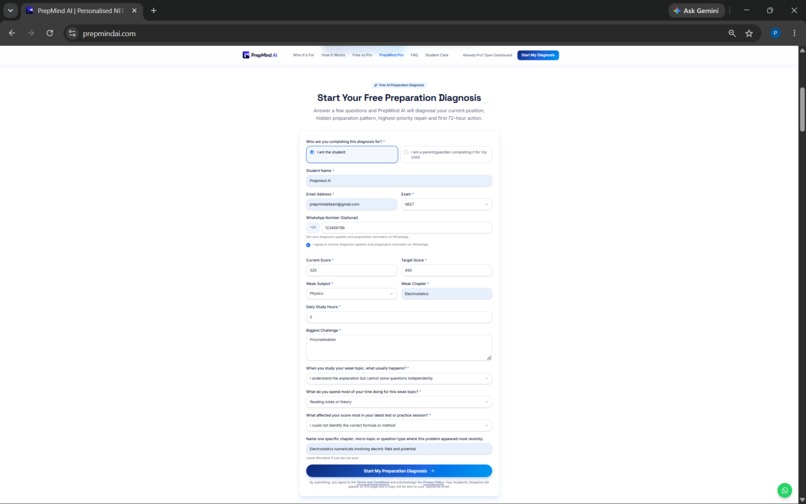Expand Weak Subject dropdown showing Physics
The image size is (806, 504).
pyautogui.click(x=352, y=294)
